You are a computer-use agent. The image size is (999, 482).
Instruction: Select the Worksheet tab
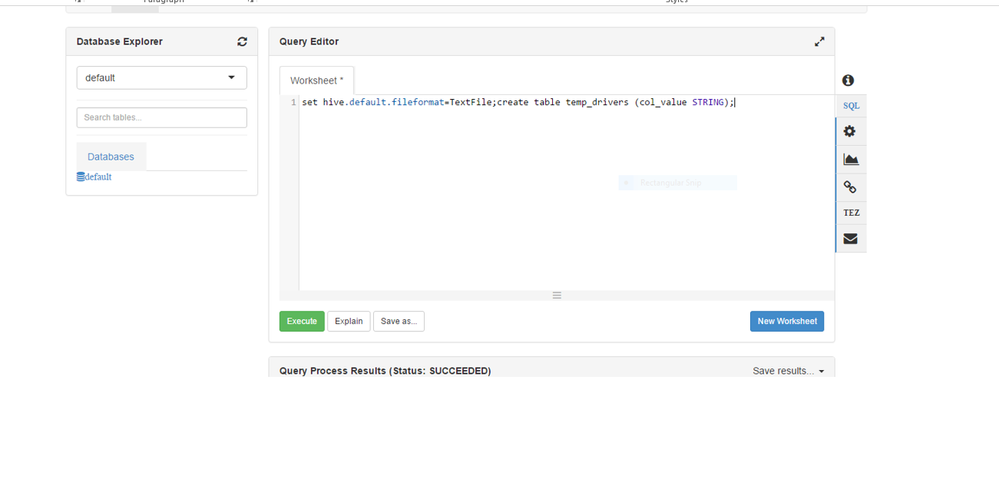[x=317, y=81]
